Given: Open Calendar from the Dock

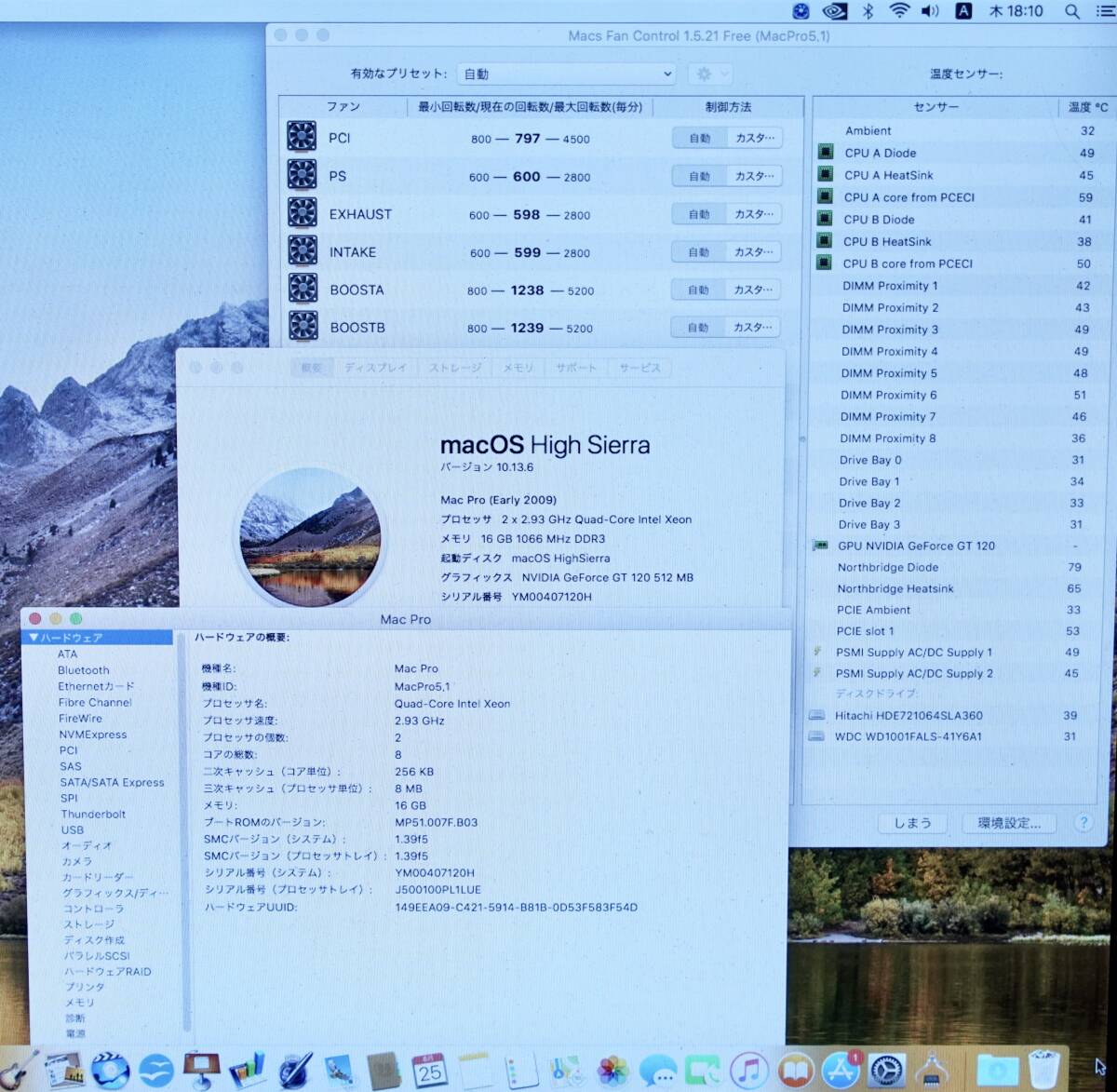Looking at the screenshot, I should click(x=429, y=1070).
